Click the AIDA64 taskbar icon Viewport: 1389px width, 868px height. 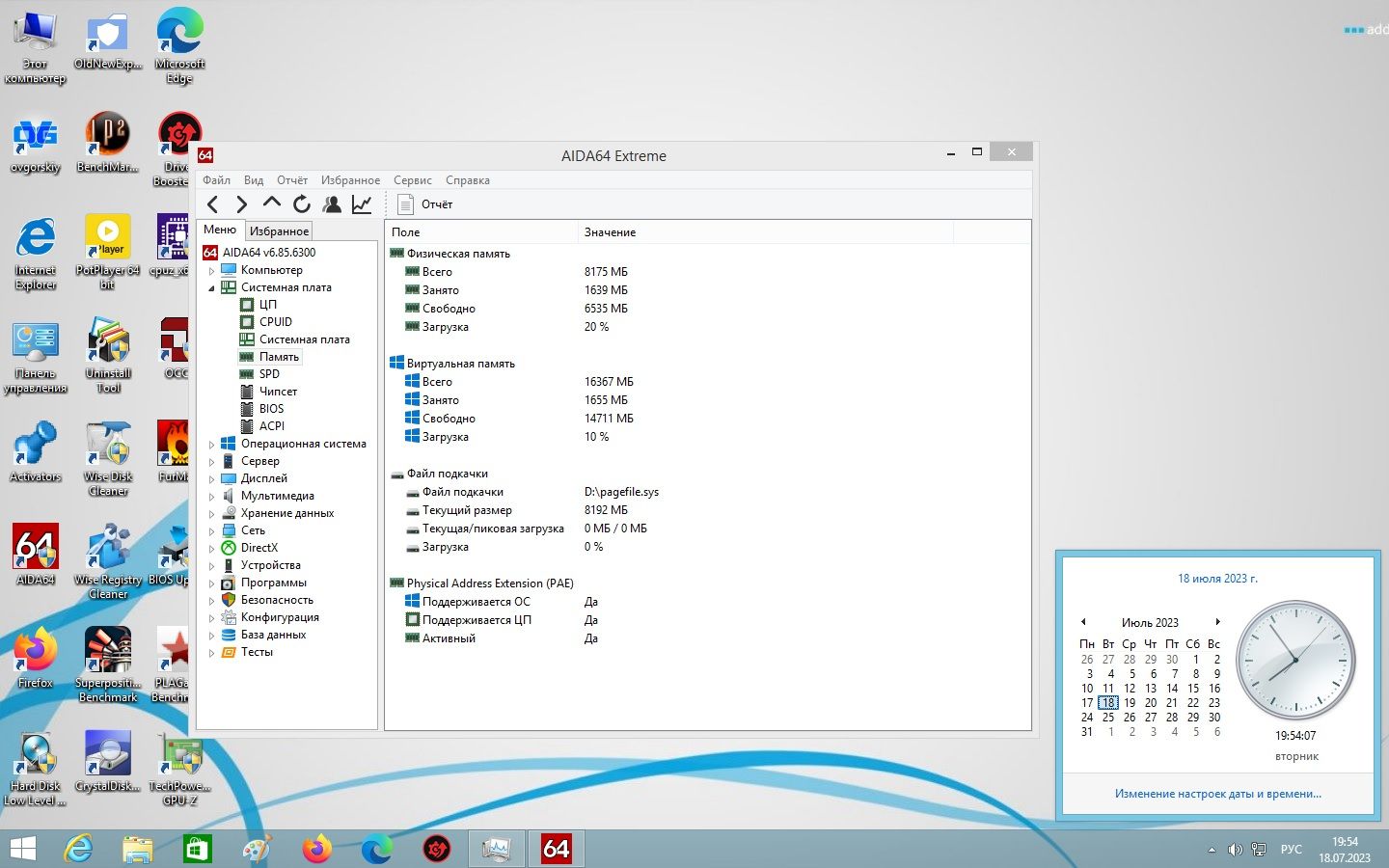[556, 849]
